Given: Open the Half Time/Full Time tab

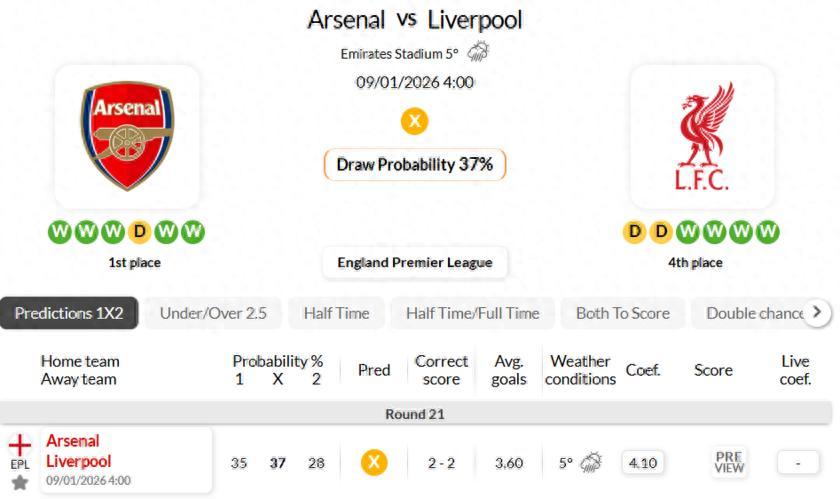Looking at the screenshot, I should click(472, 313).
